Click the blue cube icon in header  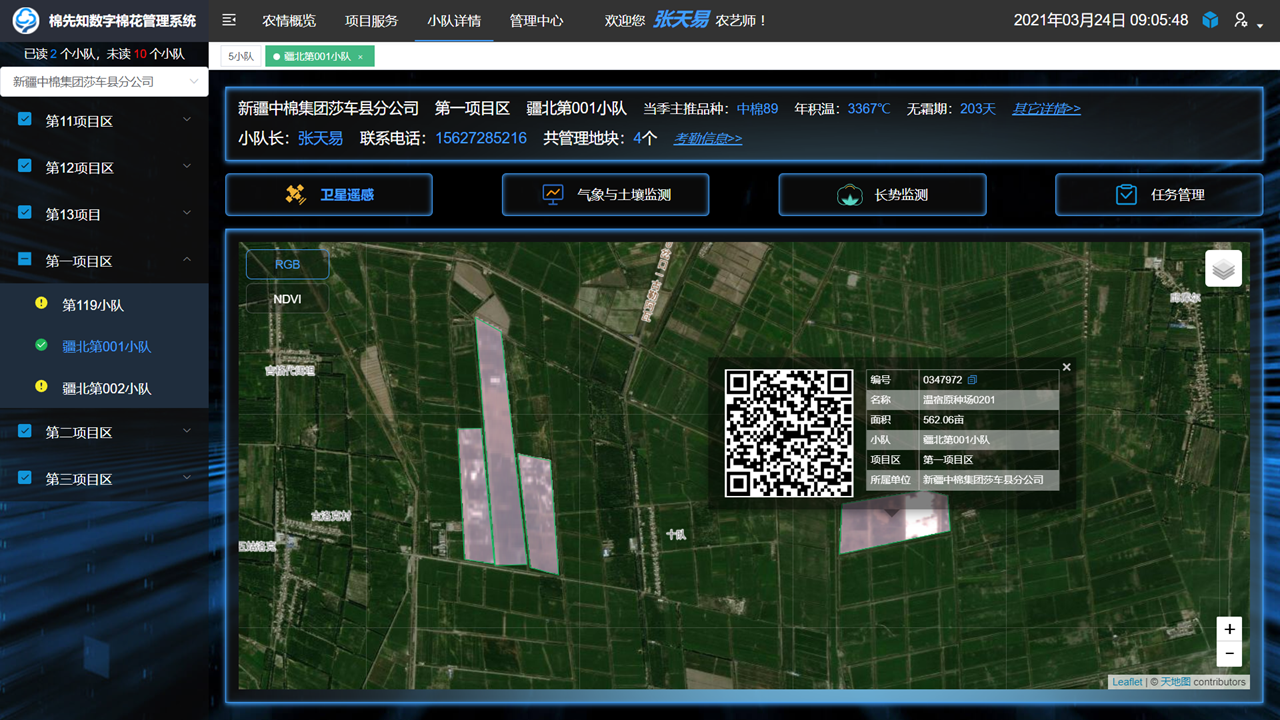click(x=1210, y=20)
